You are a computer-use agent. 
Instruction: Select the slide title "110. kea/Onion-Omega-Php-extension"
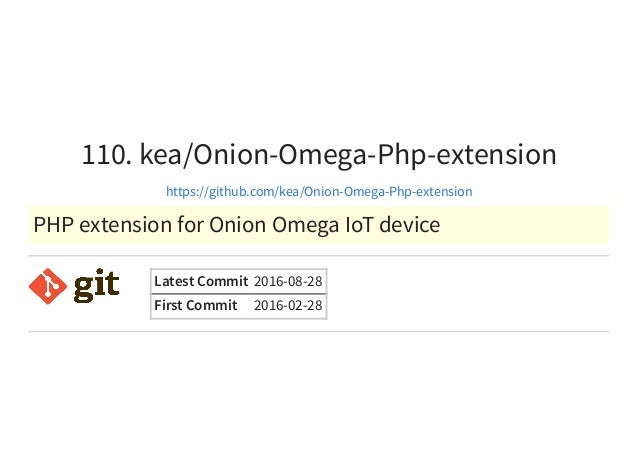(x=319, y=155)
